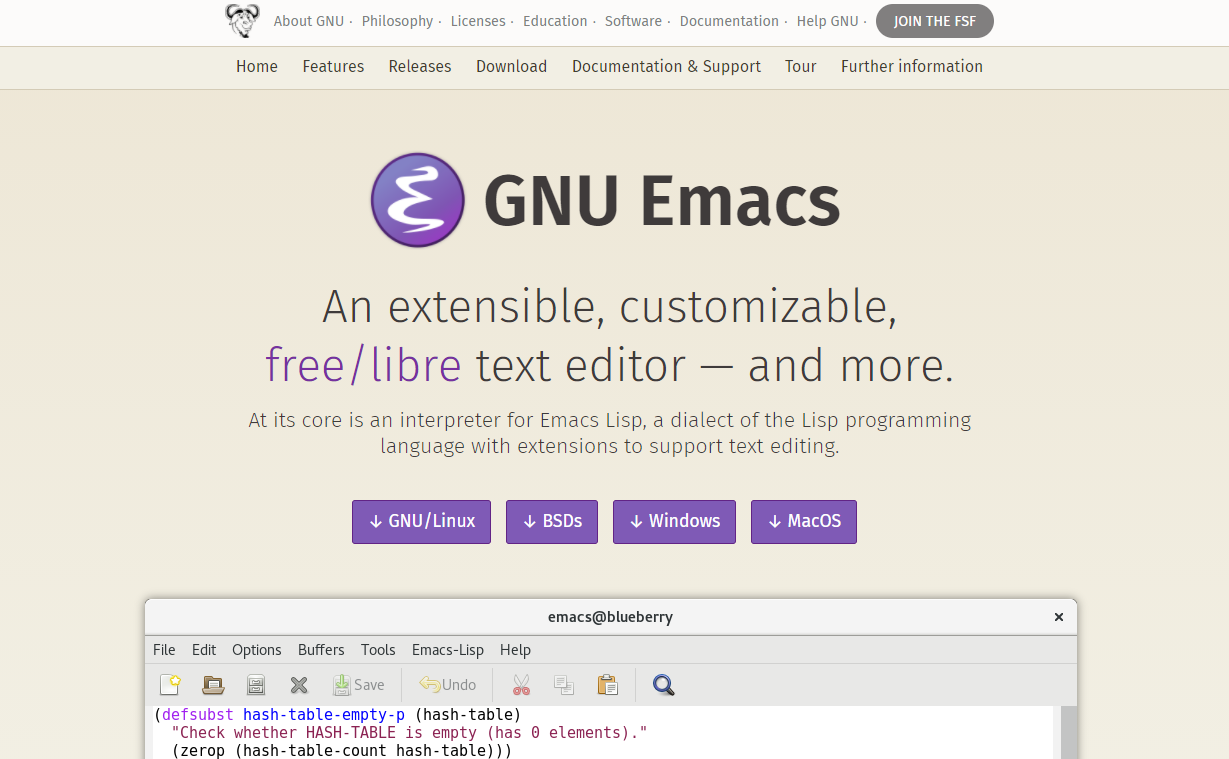Image resolution: width=1229 pixels, height=759 pixels.
Task: Click the docstring "Check whether HASH-TABLE is empty"
Action: (409, 733)
